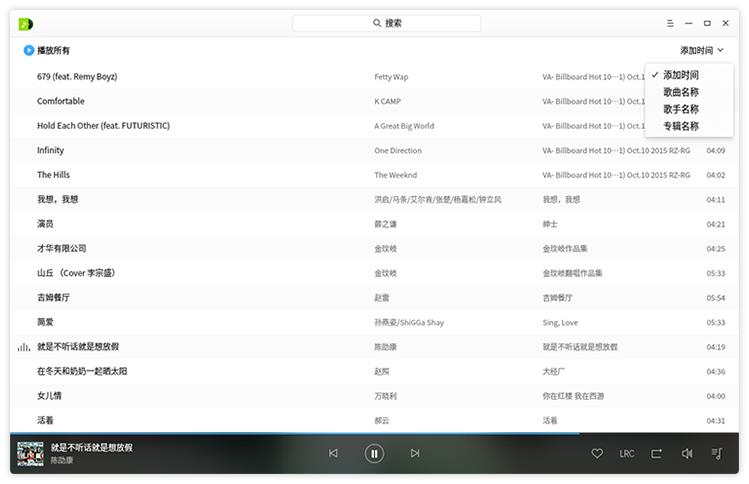This screenshot has height=484, width=749.
Task: Change the repeat play mode
Action: (x=657, y=453)
